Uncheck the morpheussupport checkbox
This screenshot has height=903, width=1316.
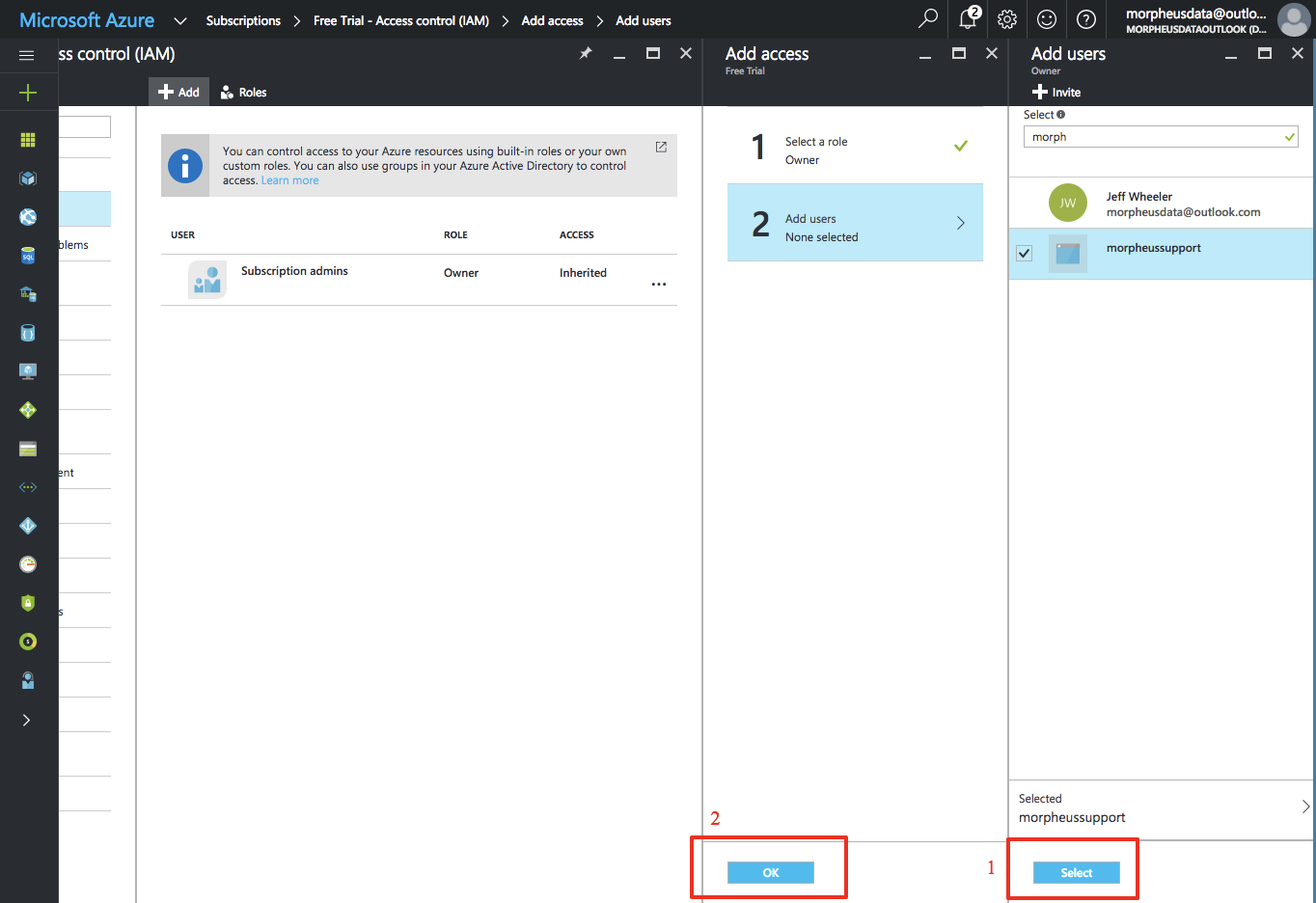[1025, 254]
